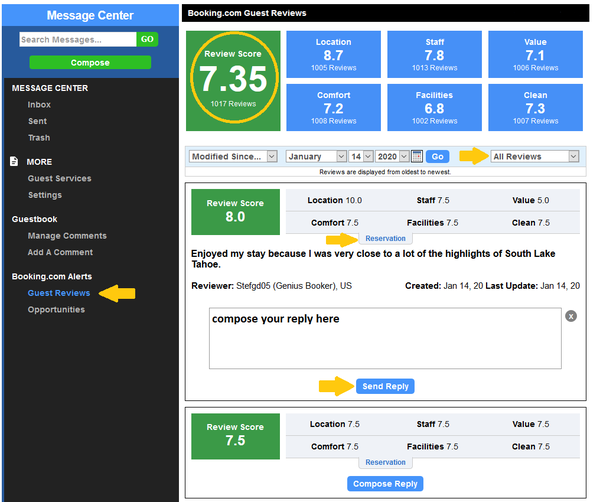This screenshot has width=600, height=502.
Task: Open Opportunities under Booking.com Alerts
Action: click(x=56, y=310)
